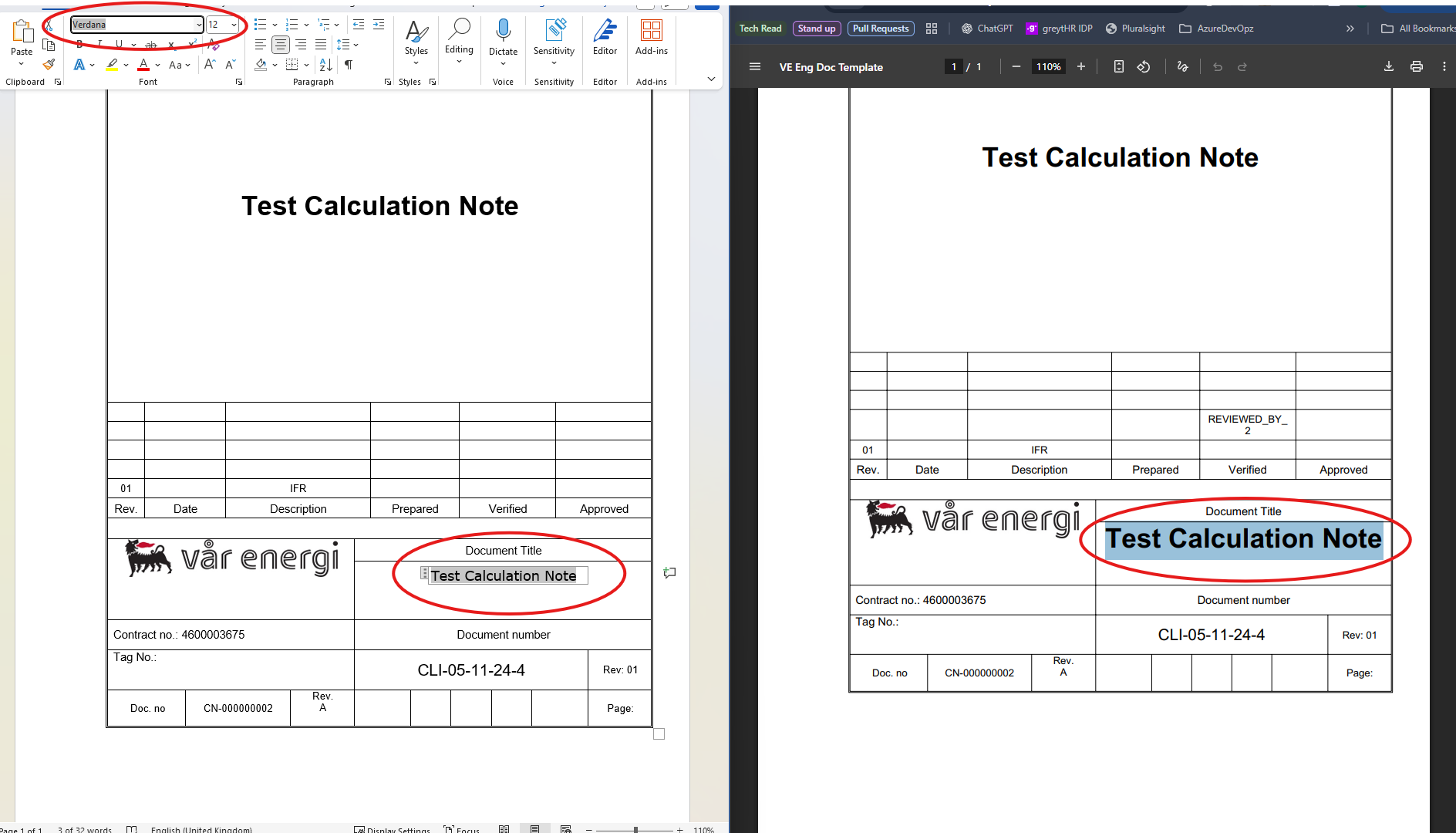1456x833 pixels.
Task: Open the Pull Requests bookmark
Action: [x=880, y=29]
